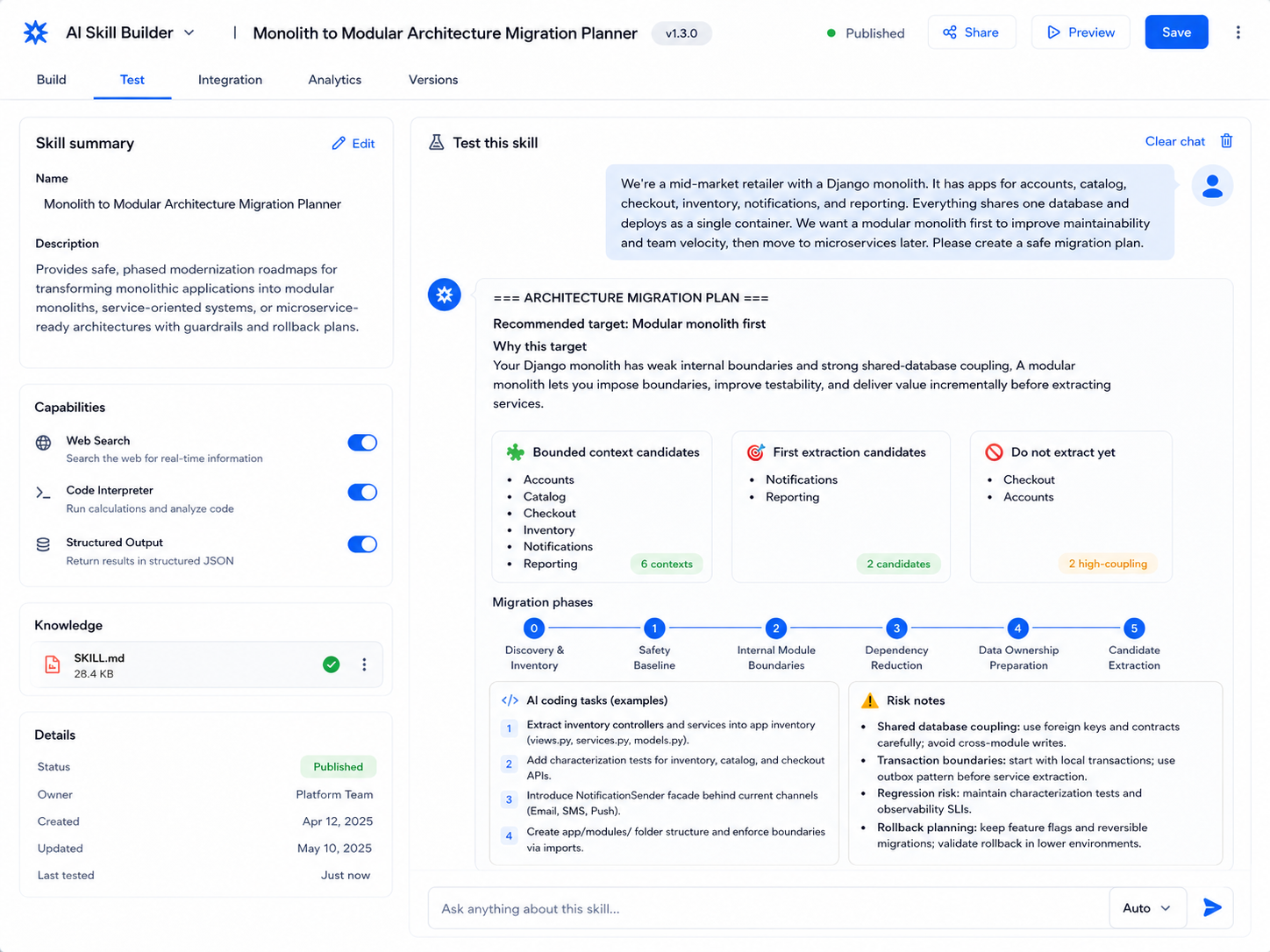Click the green check icon on SKILL.md
The height and width of the screenshot is (952, 1270).
coord(332,664)
